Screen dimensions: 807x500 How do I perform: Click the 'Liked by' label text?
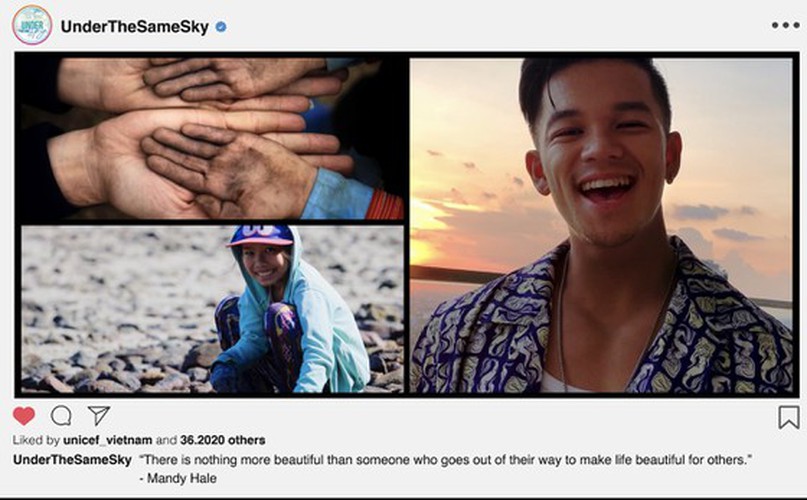[x=36, y=440]
